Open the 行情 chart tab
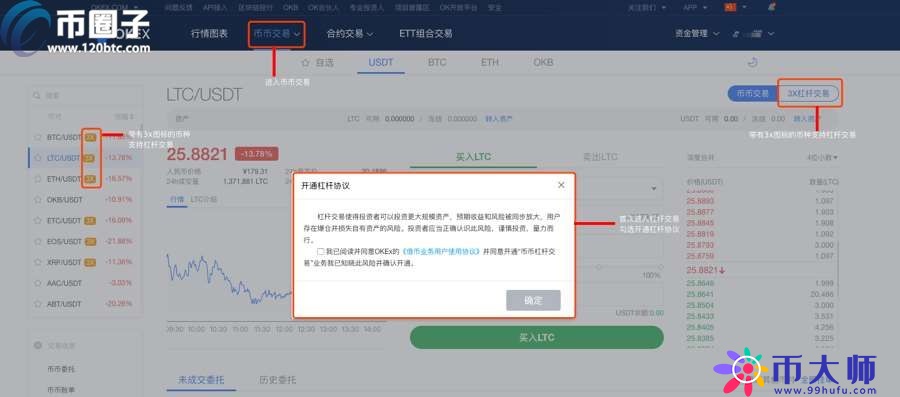 point(177,200)
